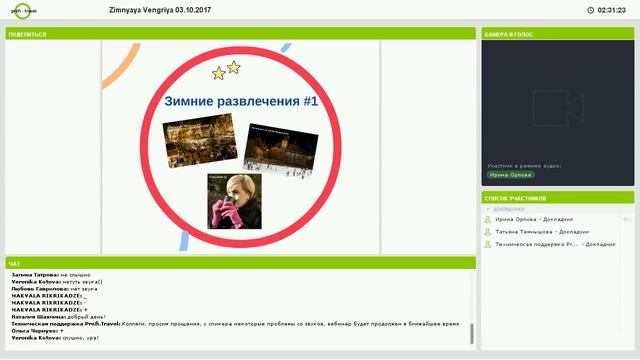Click the Камера и голос panel header

tap(558, 34)
